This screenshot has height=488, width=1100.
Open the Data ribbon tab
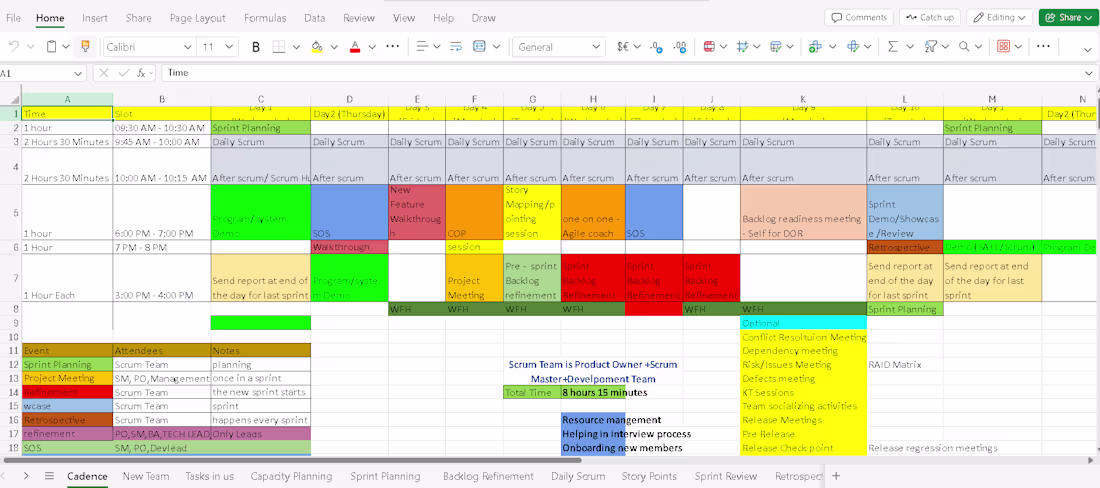tap(314, 18)
